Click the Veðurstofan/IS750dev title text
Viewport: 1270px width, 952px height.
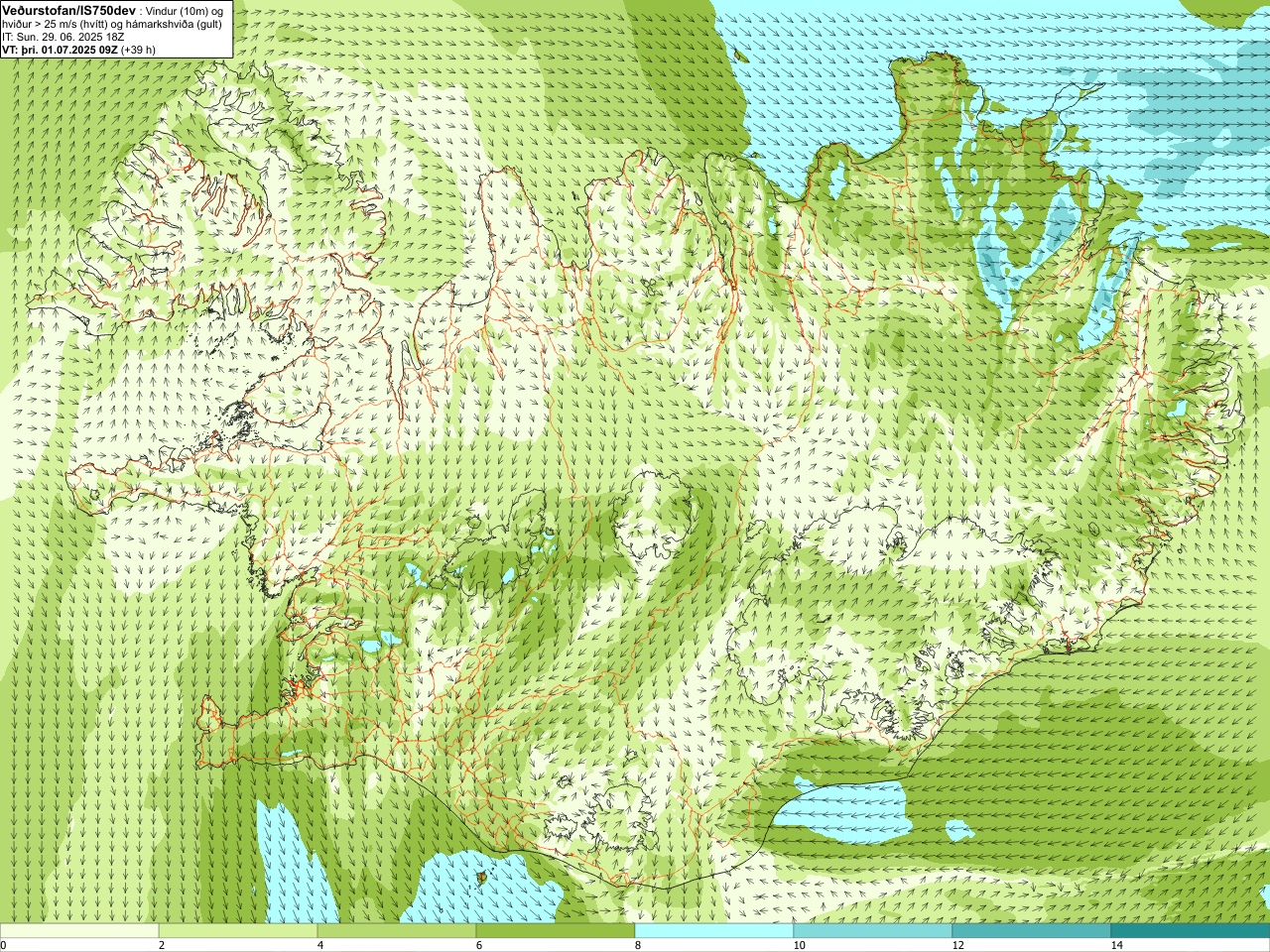(x=68, y=9)
